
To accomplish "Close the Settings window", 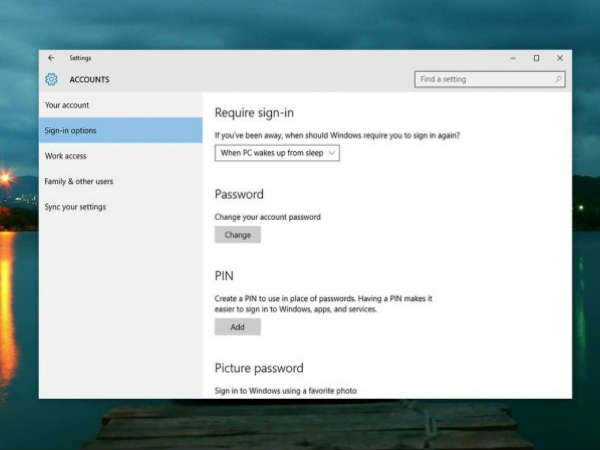I will (560, 58).
